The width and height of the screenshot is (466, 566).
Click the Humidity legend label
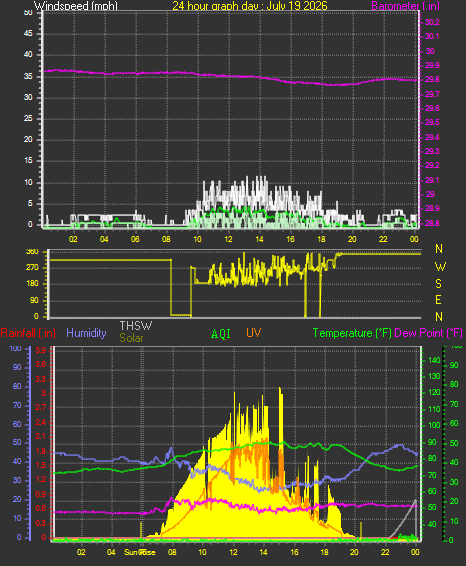pyautogui.click(x=86, y=333)
